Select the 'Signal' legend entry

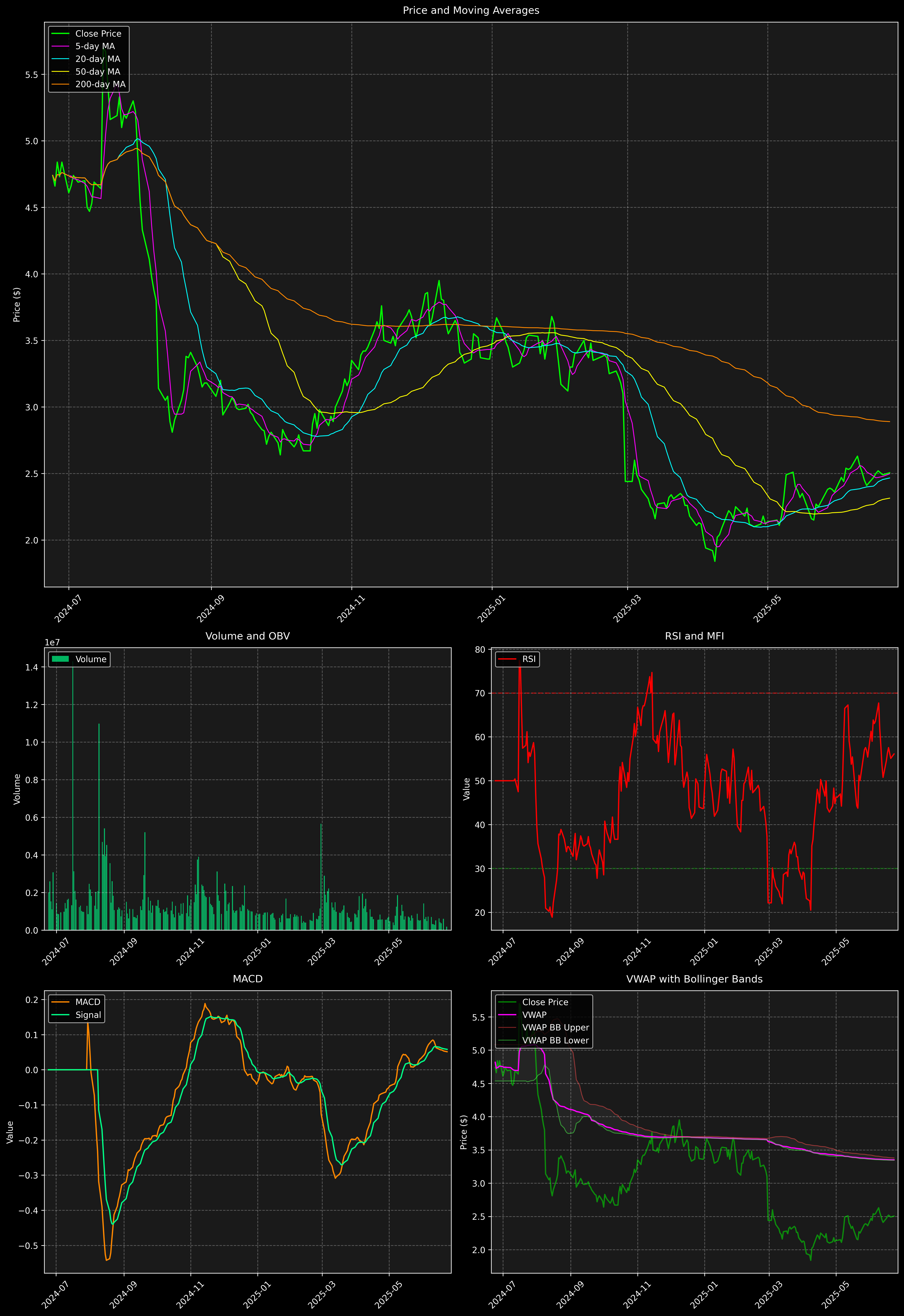(x=76, y=1015)
